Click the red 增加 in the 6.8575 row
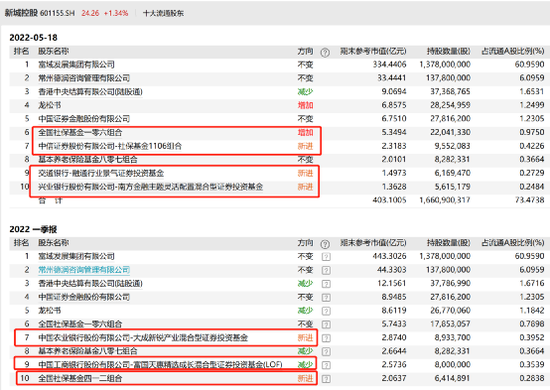Image resolution: width=550 pixels, height=390 pixels. tap(305, 105)
